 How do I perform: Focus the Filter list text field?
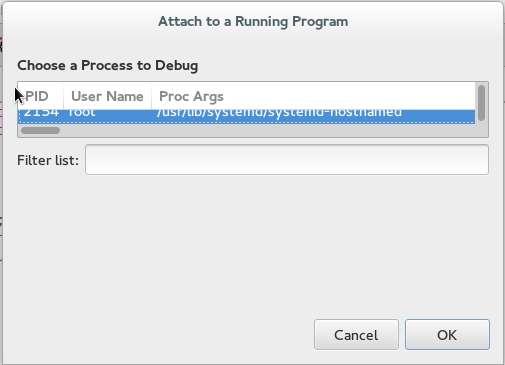[x=287, y=160]
